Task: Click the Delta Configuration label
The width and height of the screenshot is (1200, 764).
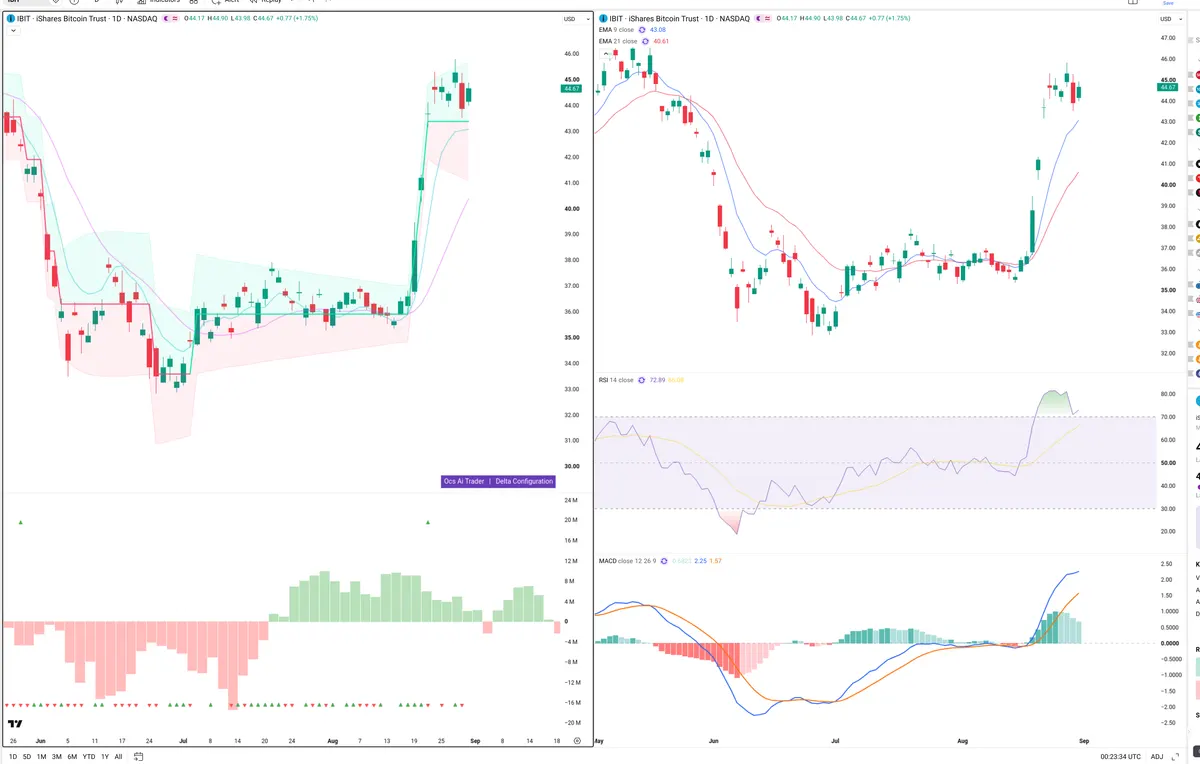Action: coord(524,481)
